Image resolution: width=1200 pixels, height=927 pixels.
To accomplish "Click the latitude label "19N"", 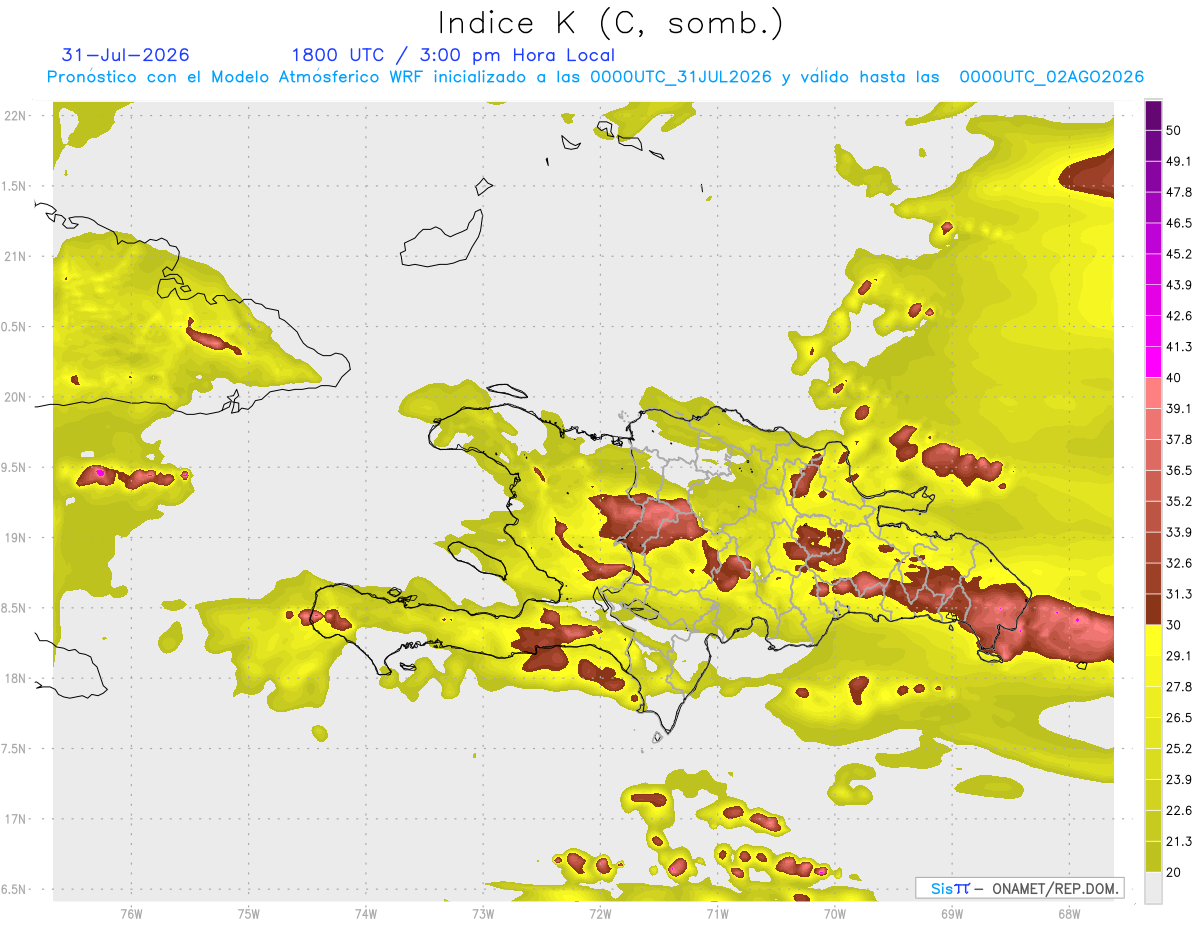I will [x=16, y=537].
